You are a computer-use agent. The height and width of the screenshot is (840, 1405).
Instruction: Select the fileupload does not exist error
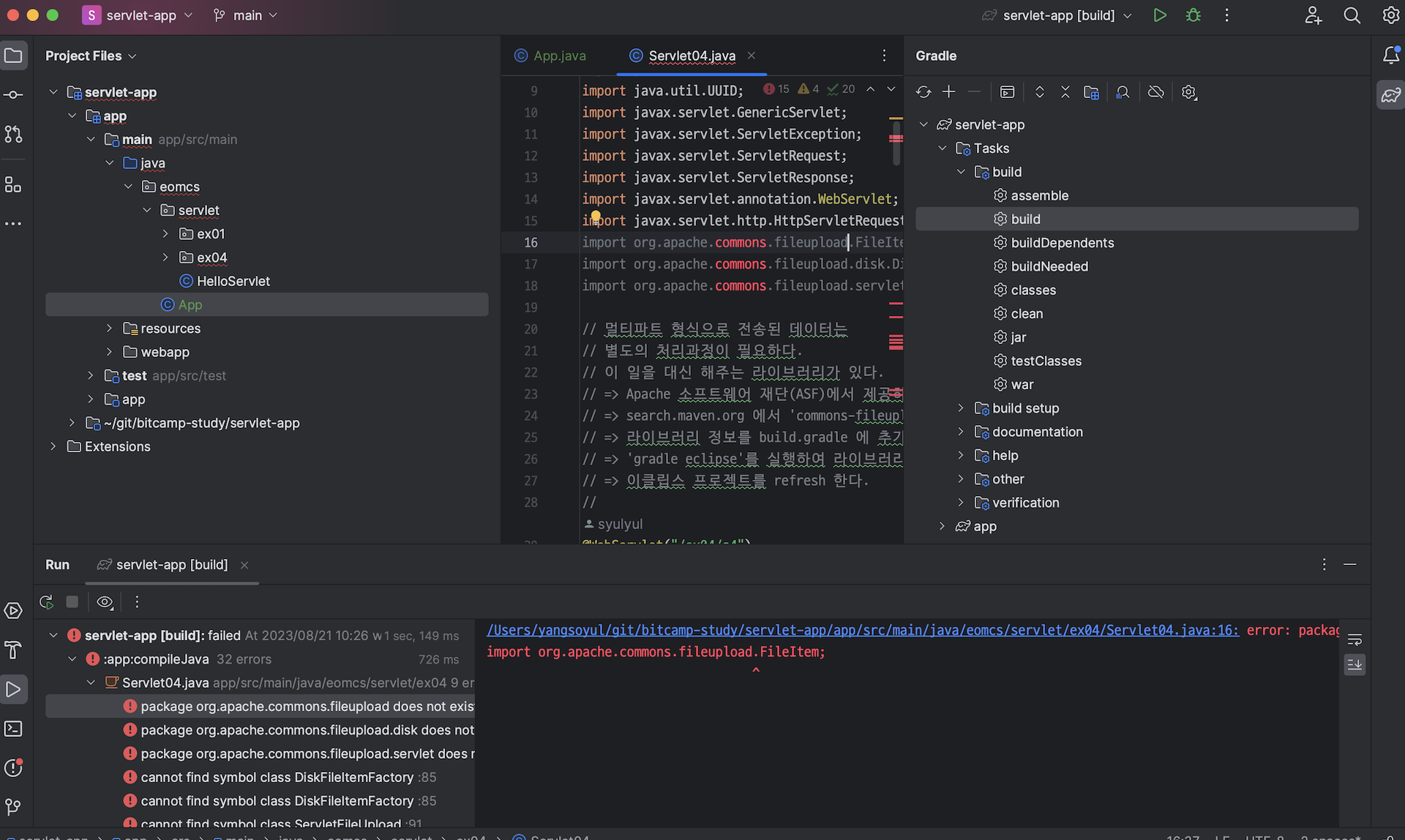click(x=306, y=706)
